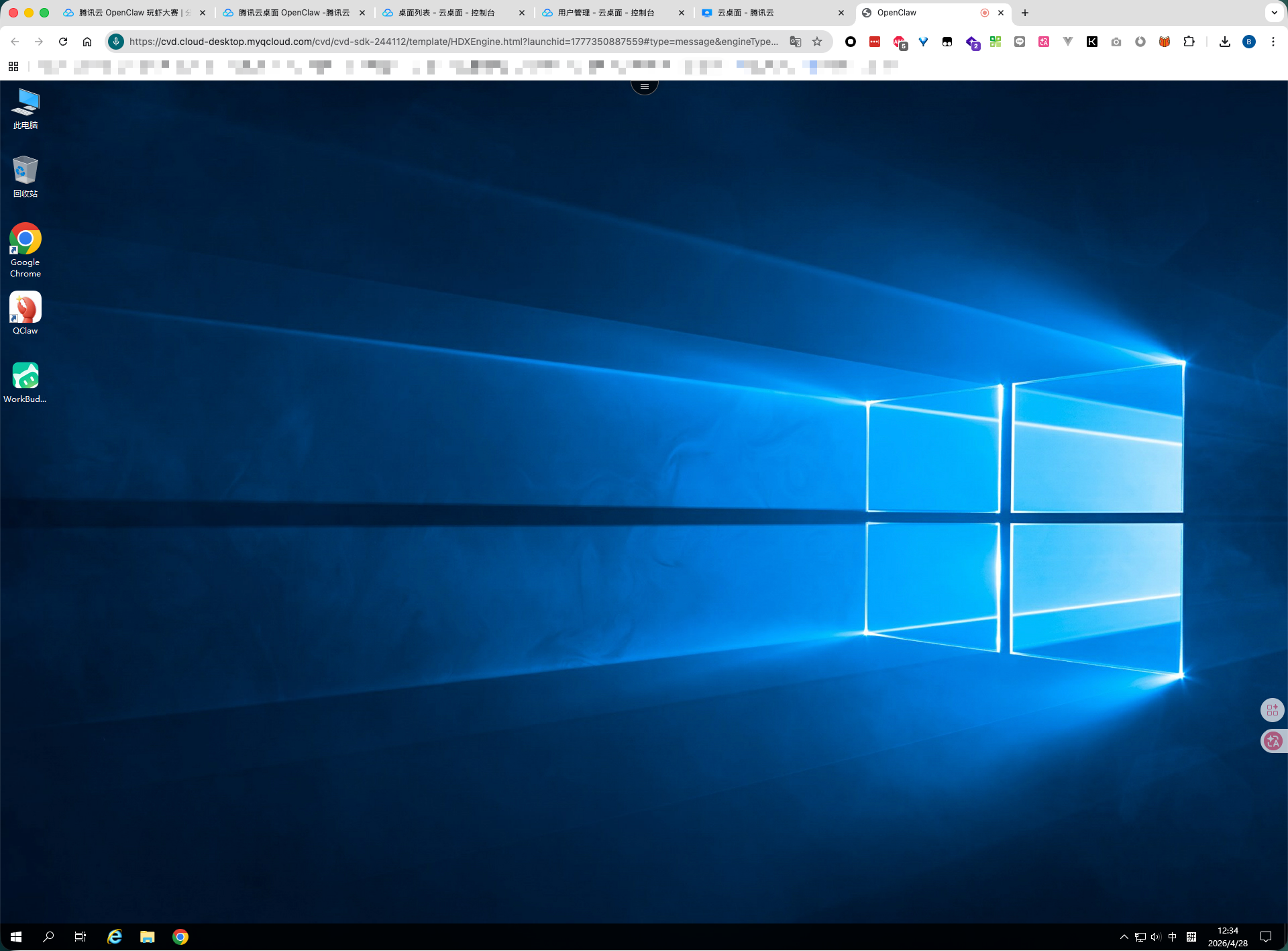Open the browser tab search dropdown
Viewport: 1288px width, 951px height.
pos(1274,13)
